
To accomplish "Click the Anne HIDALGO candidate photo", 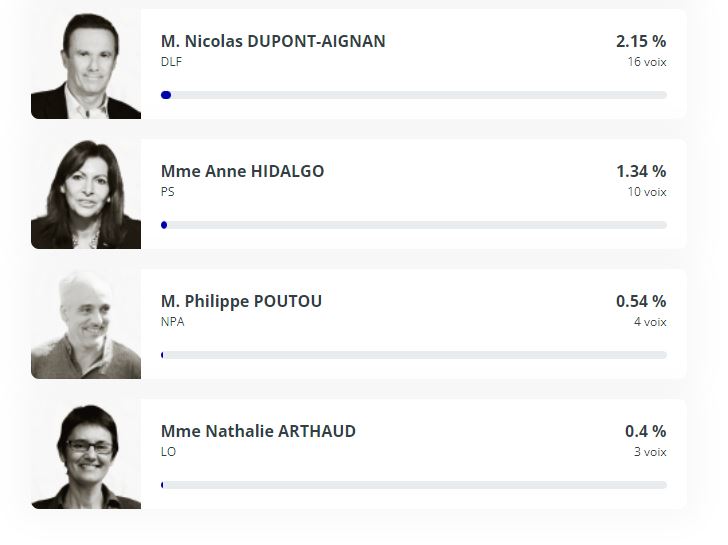I will pyautogui.click(x=86, y=194).
